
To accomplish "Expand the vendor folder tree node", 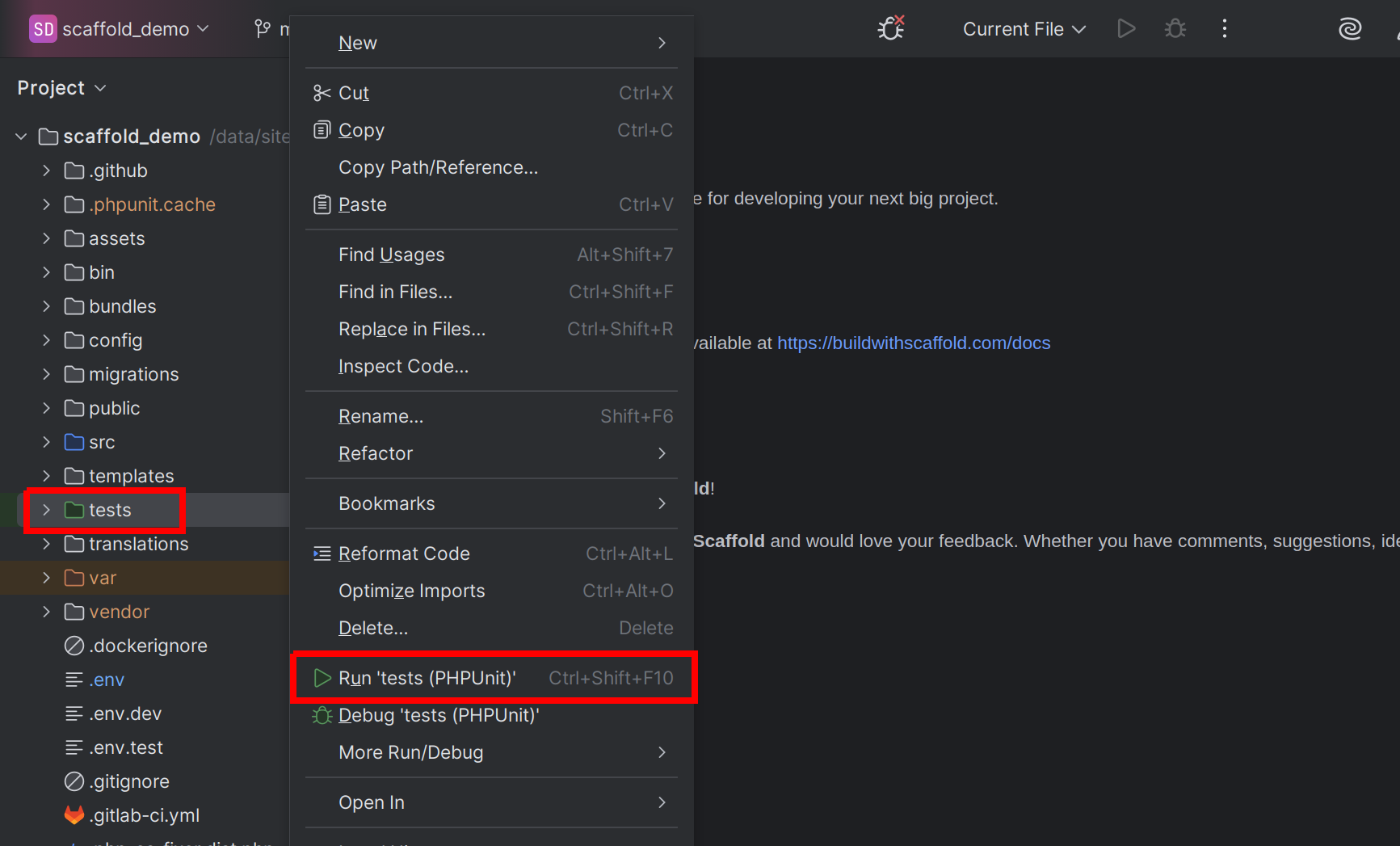I will click(x=46, y=612).
